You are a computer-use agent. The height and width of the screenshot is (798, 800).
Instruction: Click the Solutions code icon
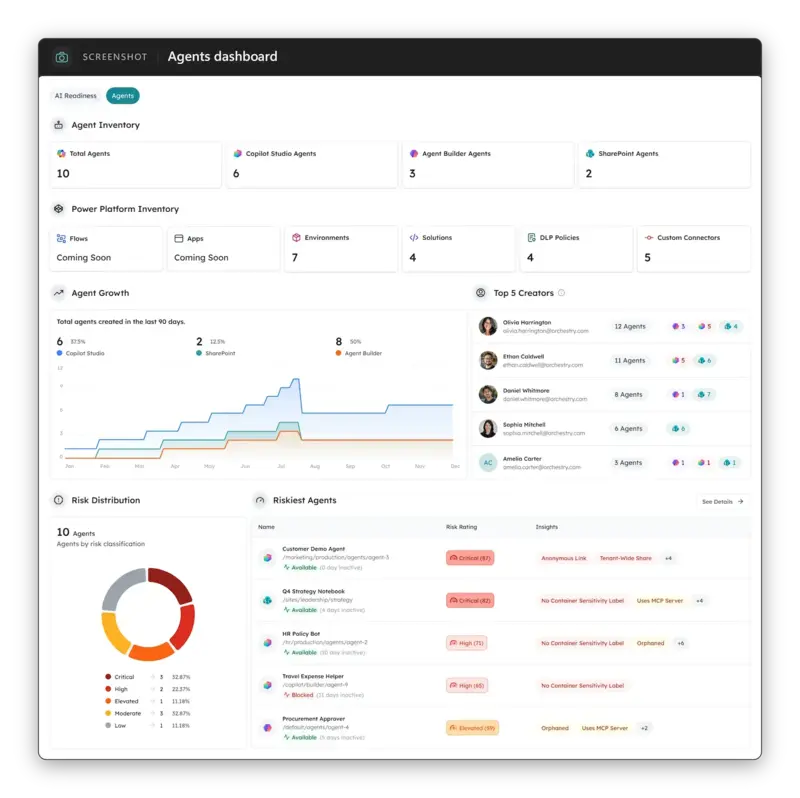click(x=414, y=238)
